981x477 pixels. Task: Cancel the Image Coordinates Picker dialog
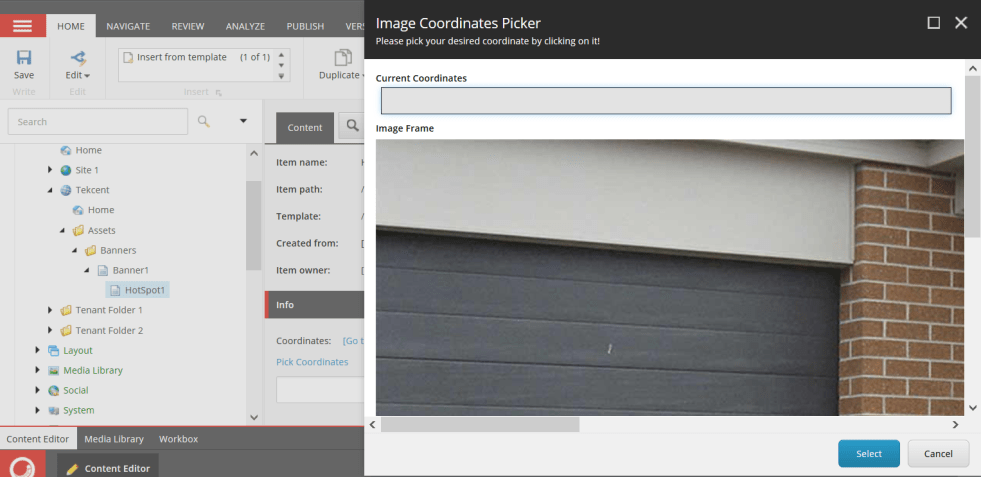[937, 454]
